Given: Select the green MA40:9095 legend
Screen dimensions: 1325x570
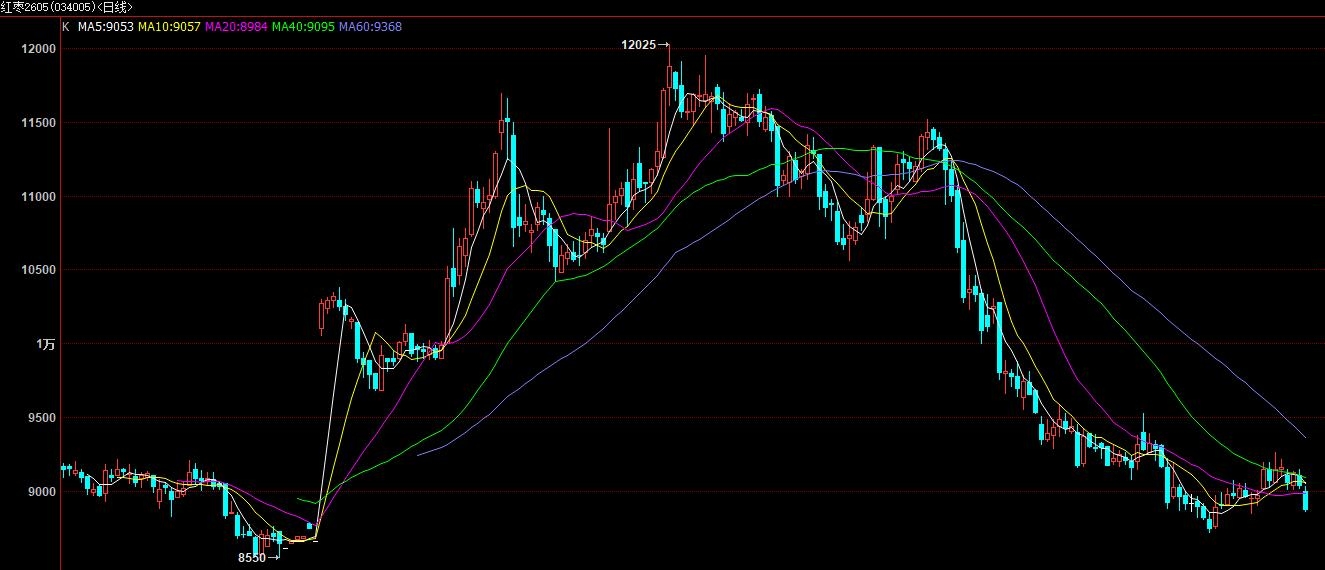Looking at the screenshot, I should click(x=303, y=26).
